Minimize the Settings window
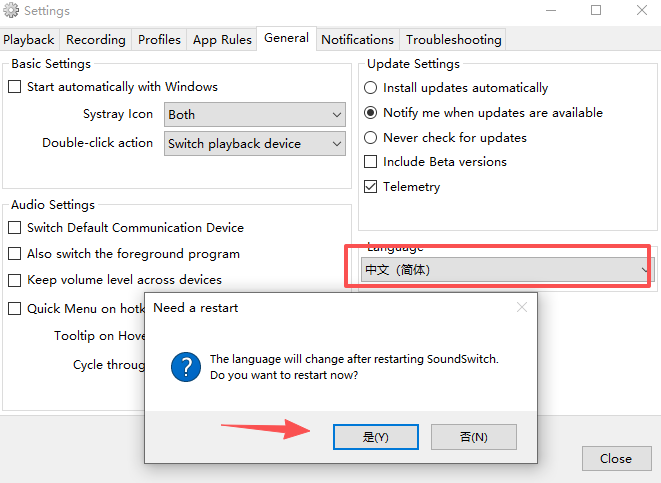Viewport: 661px width, 483px height. tap(551, 10)
